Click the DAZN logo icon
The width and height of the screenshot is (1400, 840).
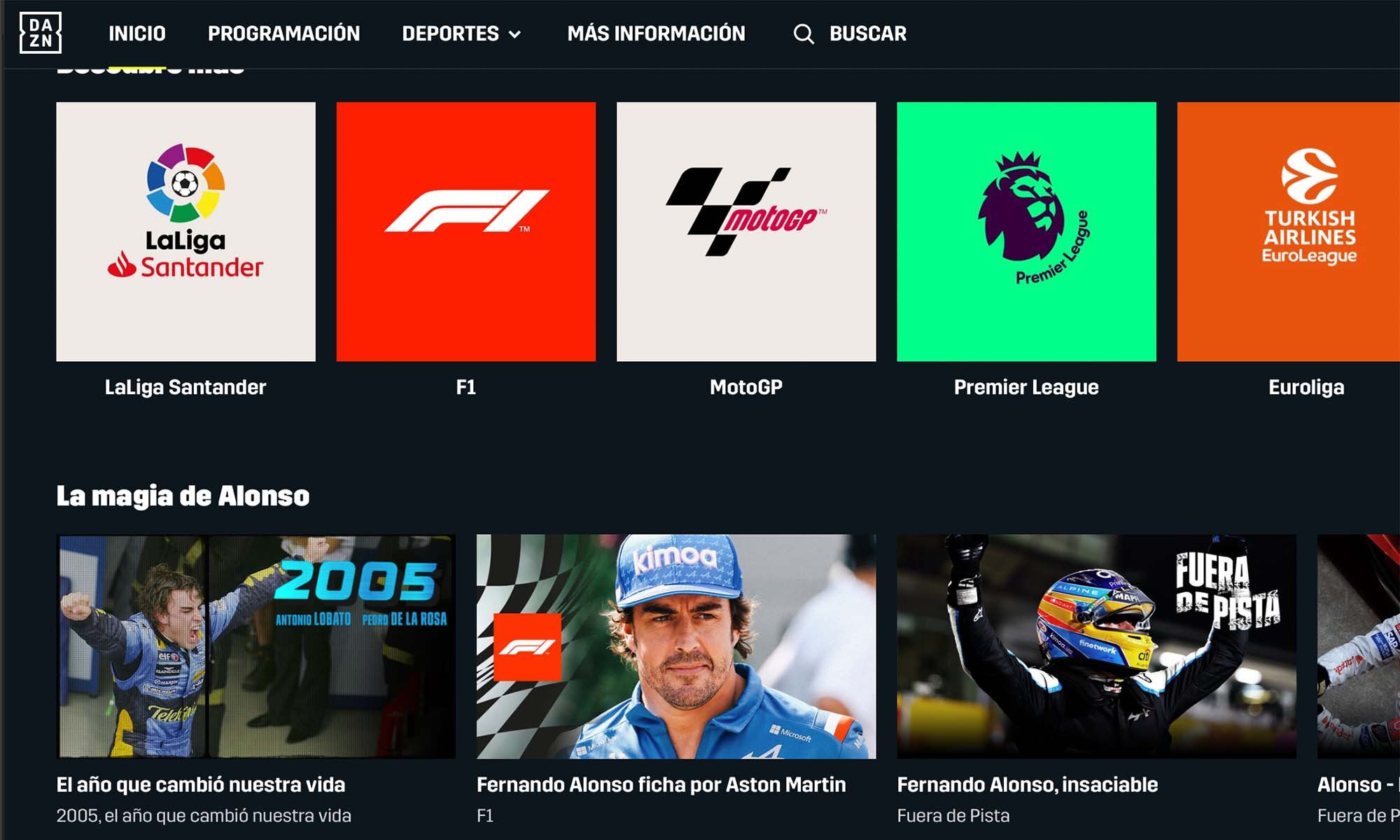(41, 33)
